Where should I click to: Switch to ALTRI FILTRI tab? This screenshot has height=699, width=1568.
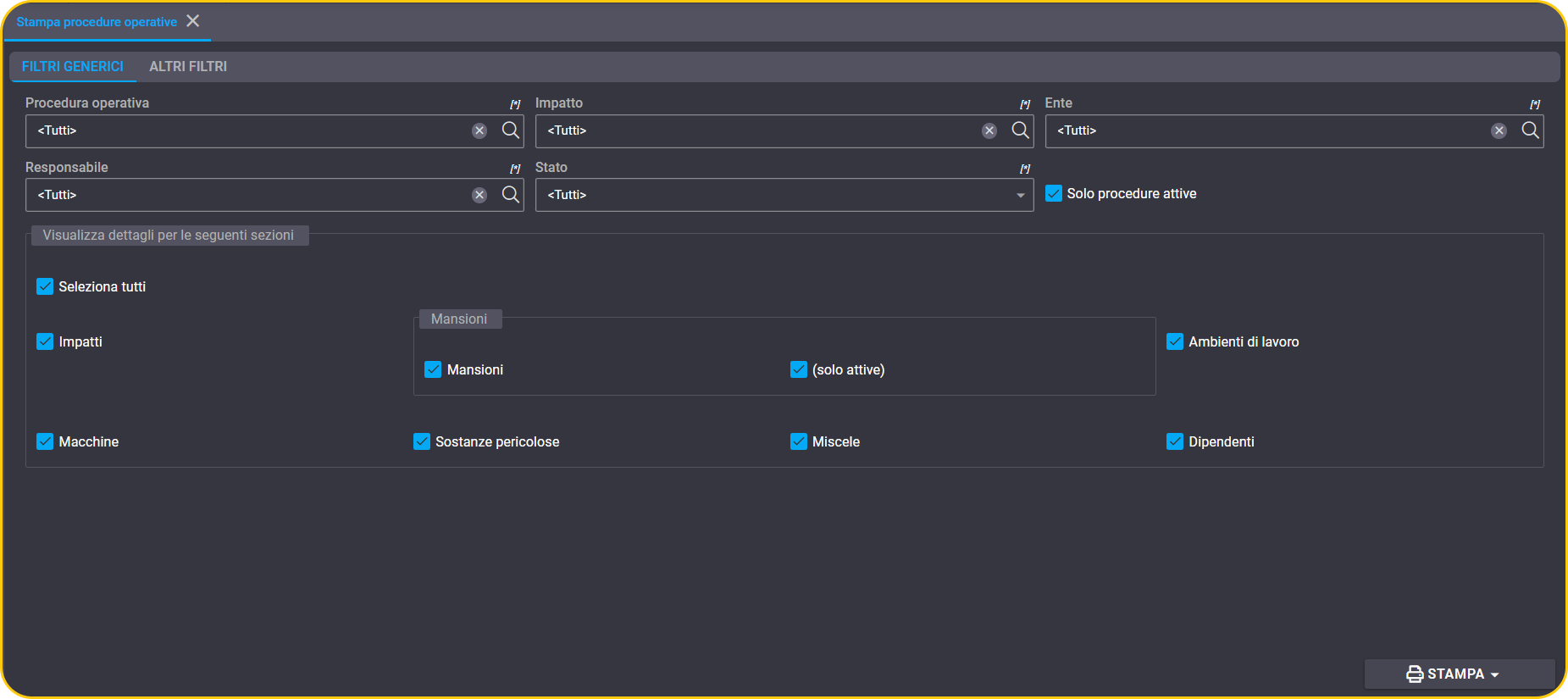point(188,66)
